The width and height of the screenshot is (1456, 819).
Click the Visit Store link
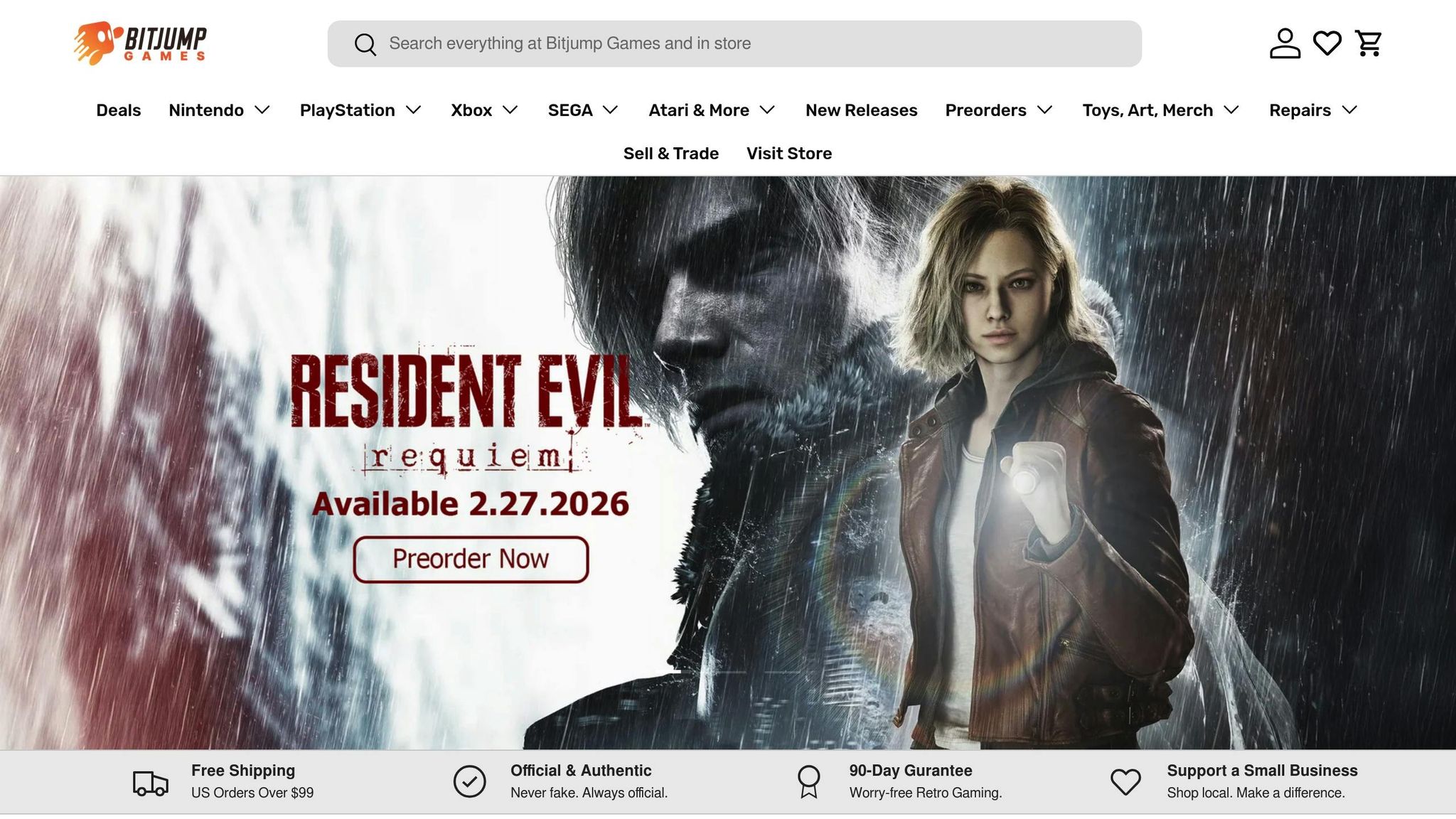click(788, 154)
